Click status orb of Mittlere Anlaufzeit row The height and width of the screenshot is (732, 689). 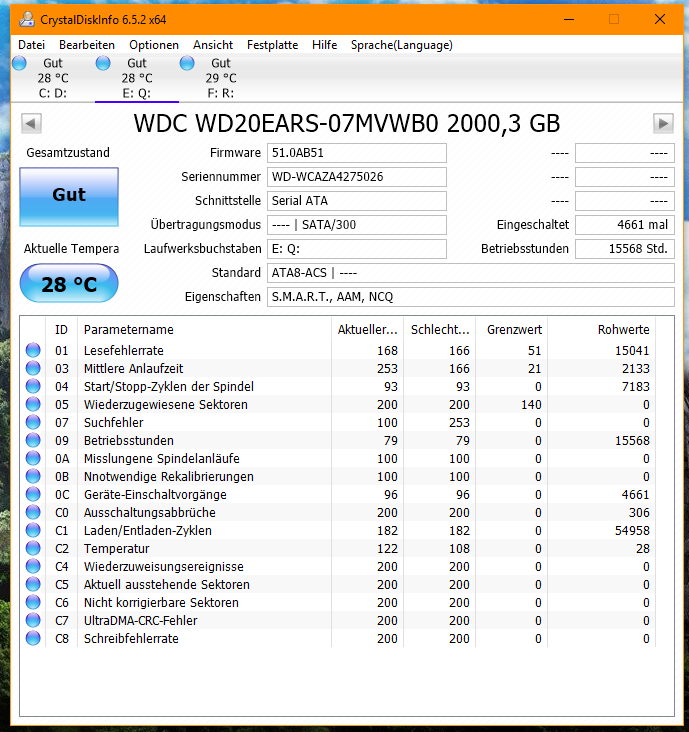[x=33, y=368]
